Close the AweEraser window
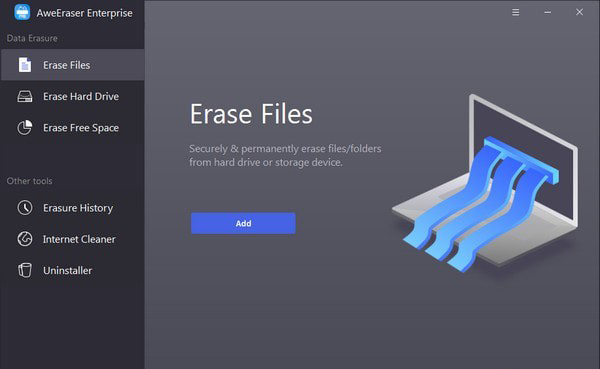This screenshot has width=600, height=369. tap(579, 12)
